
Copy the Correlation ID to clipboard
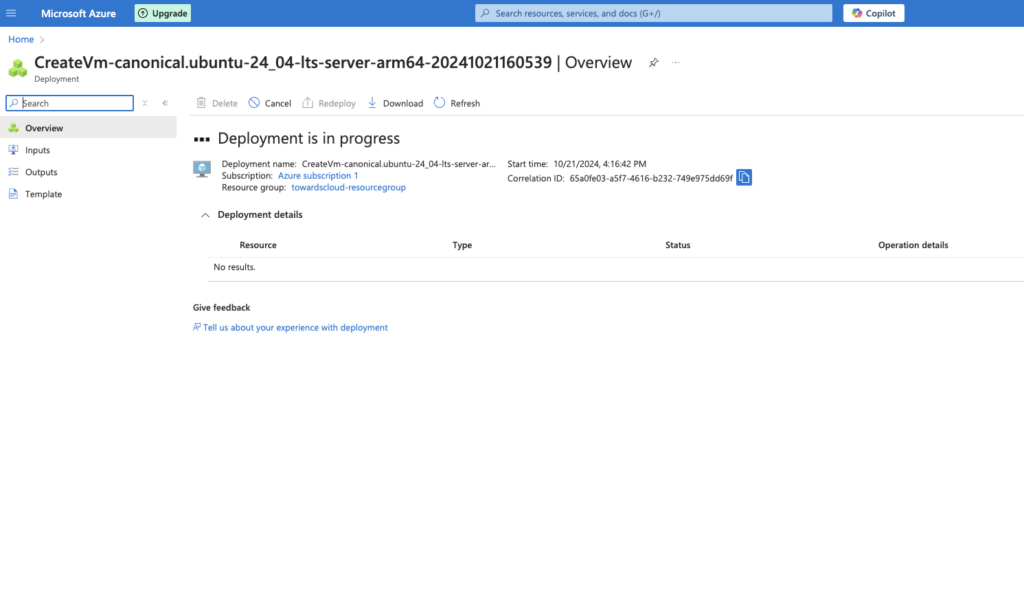(744, 178)
